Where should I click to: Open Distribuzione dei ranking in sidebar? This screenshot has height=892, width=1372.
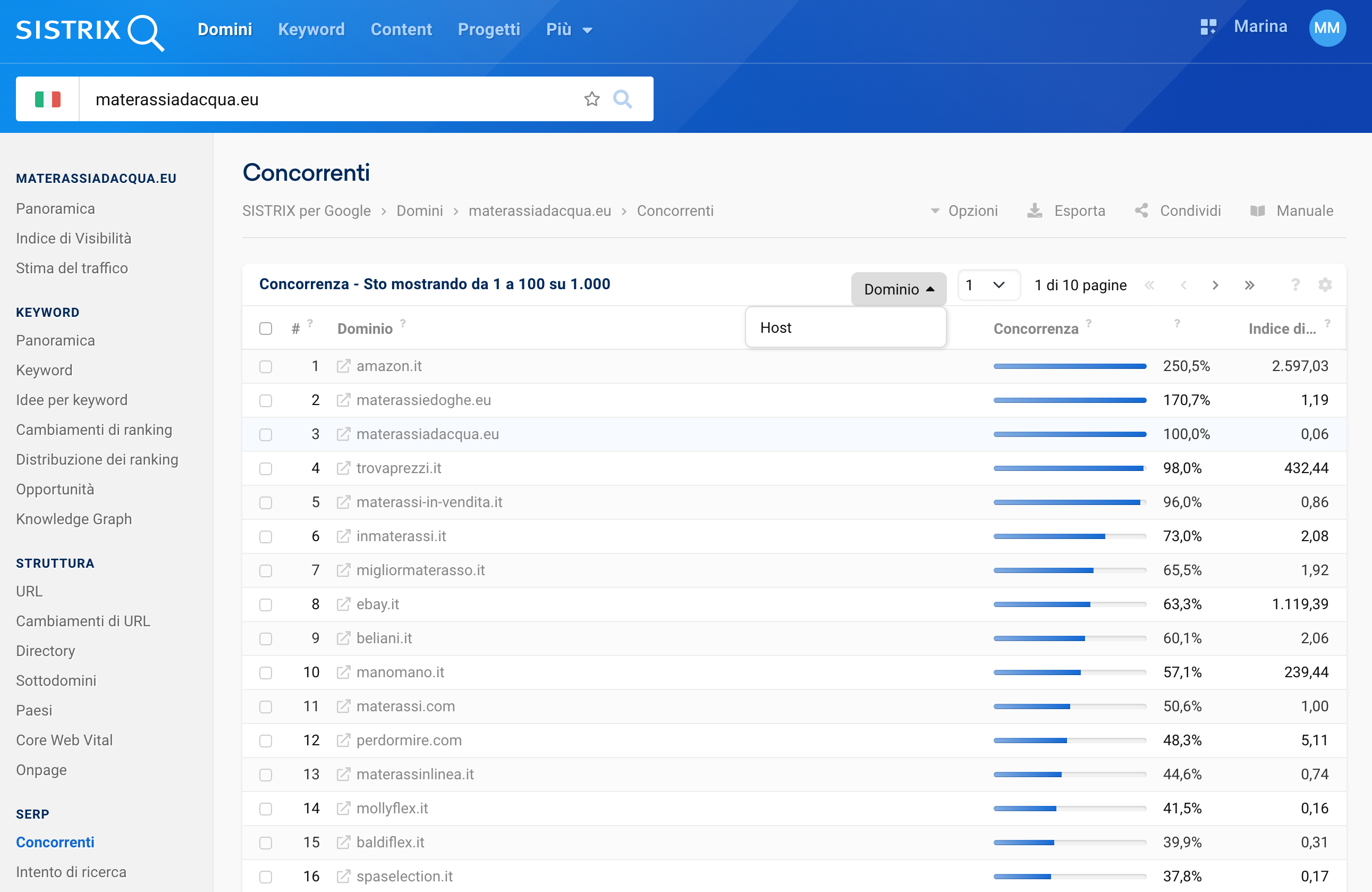pos(97,459)
